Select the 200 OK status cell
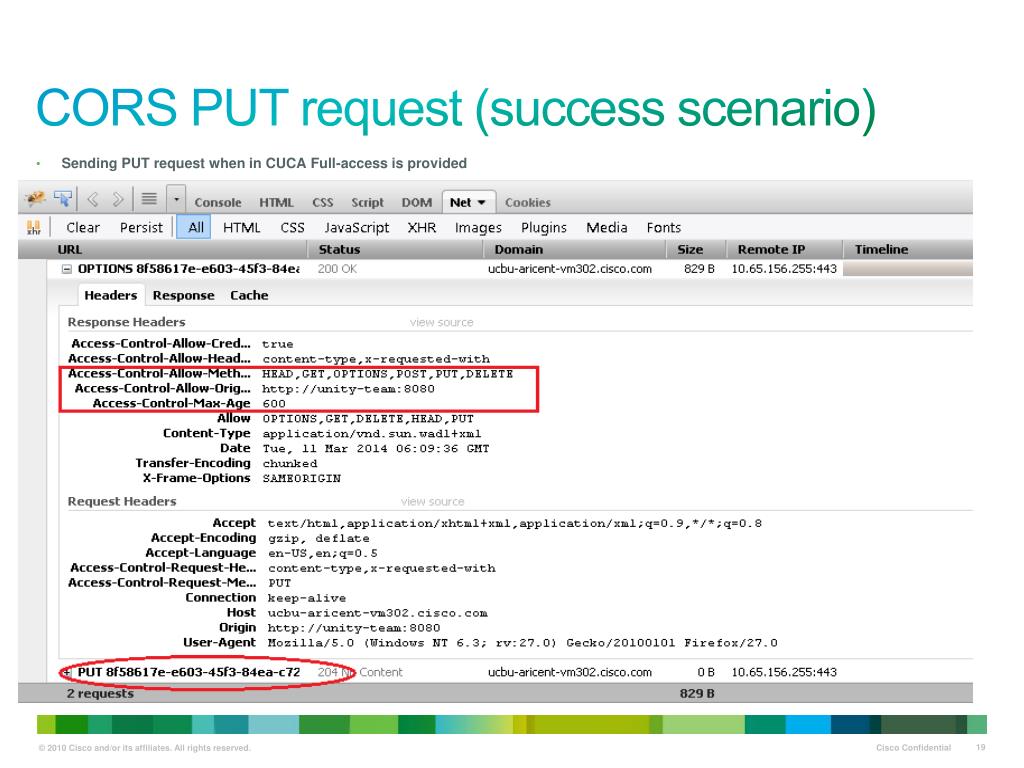 click(x=337, y=269)
